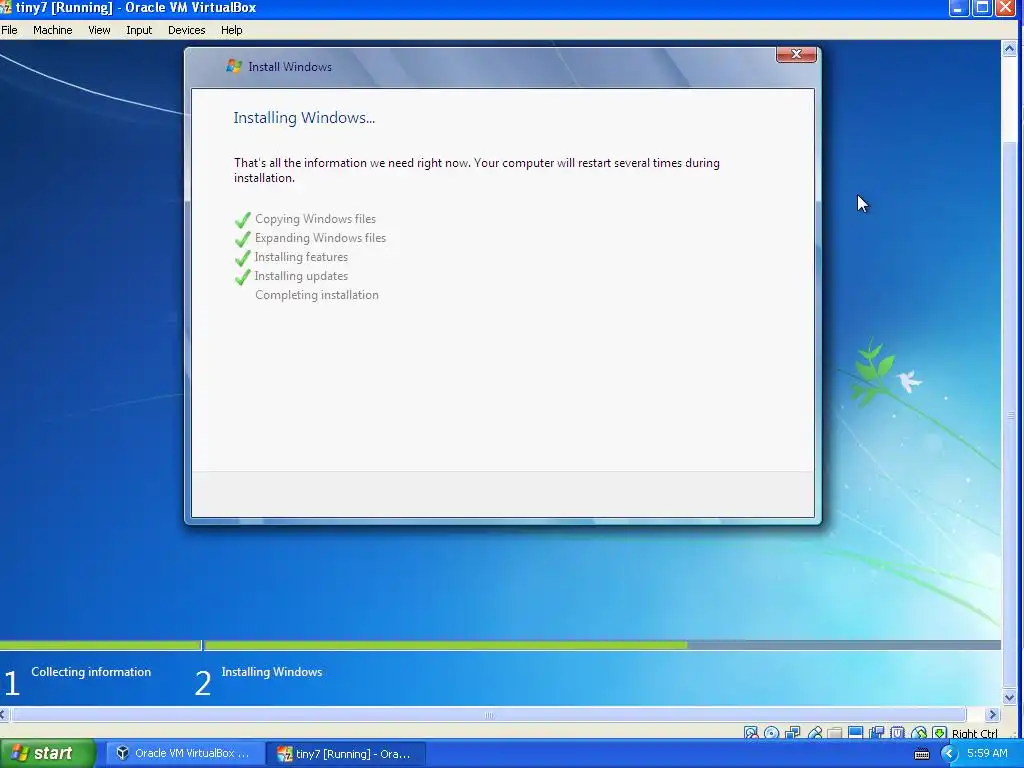The height and width of the screenshot is (768, 1024).
Task: Open the Input menu
Action: point(138,30)
